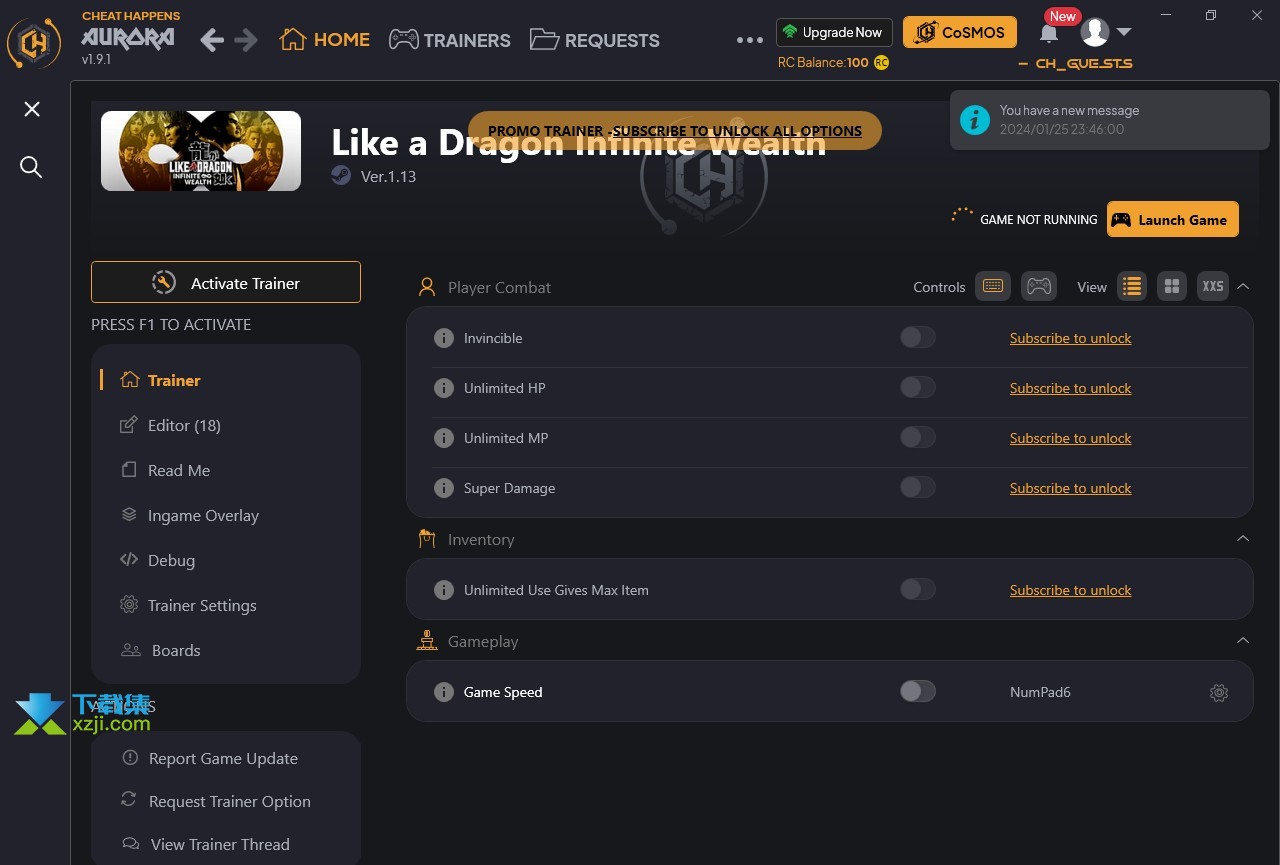Click the promo trainer subscribe banner
Screen dimensions: 1280x865
675,131
